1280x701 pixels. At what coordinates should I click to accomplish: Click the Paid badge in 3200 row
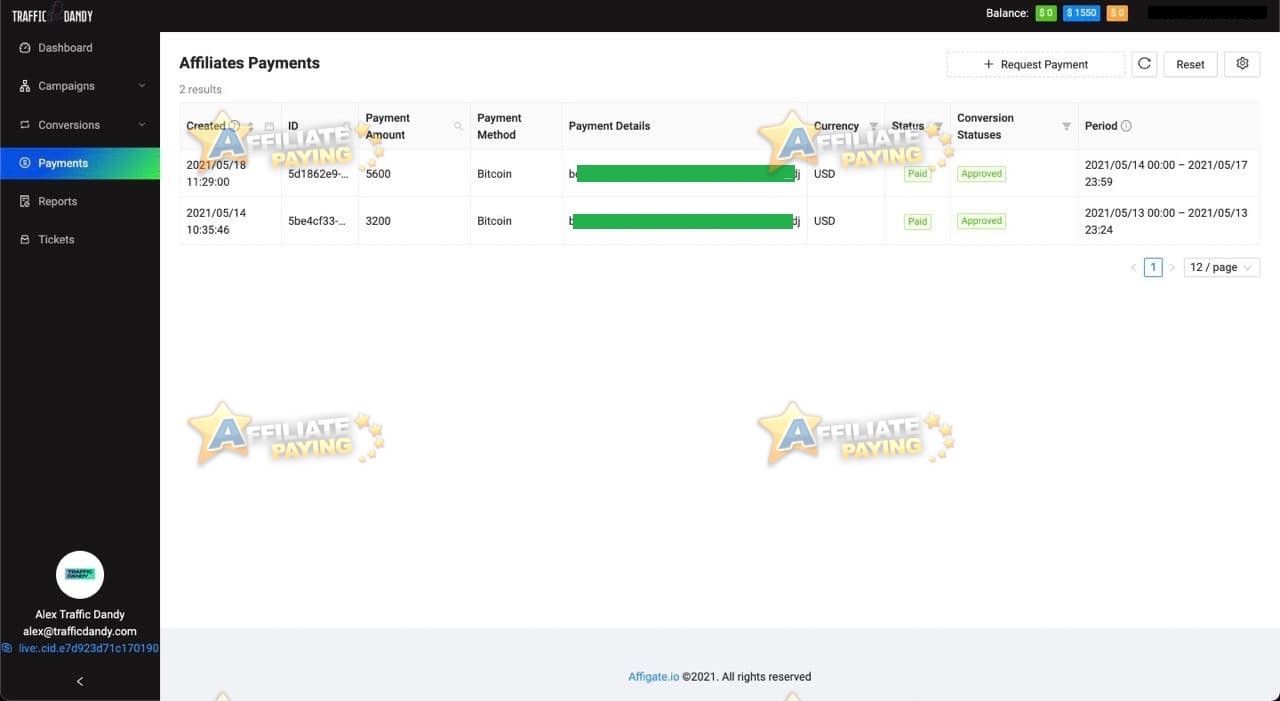click(x=917, y=221)
